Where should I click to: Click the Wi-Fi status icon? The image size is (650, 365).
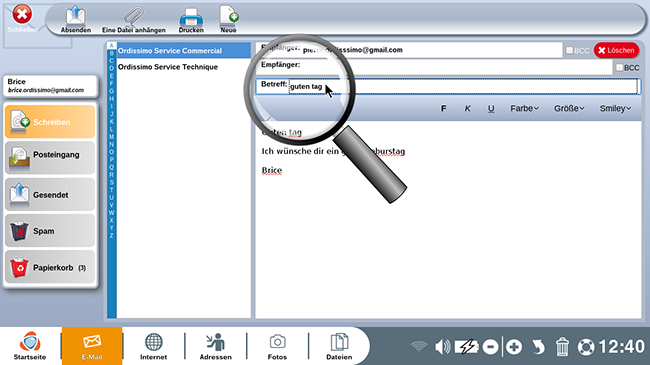(x=419, y=346)
